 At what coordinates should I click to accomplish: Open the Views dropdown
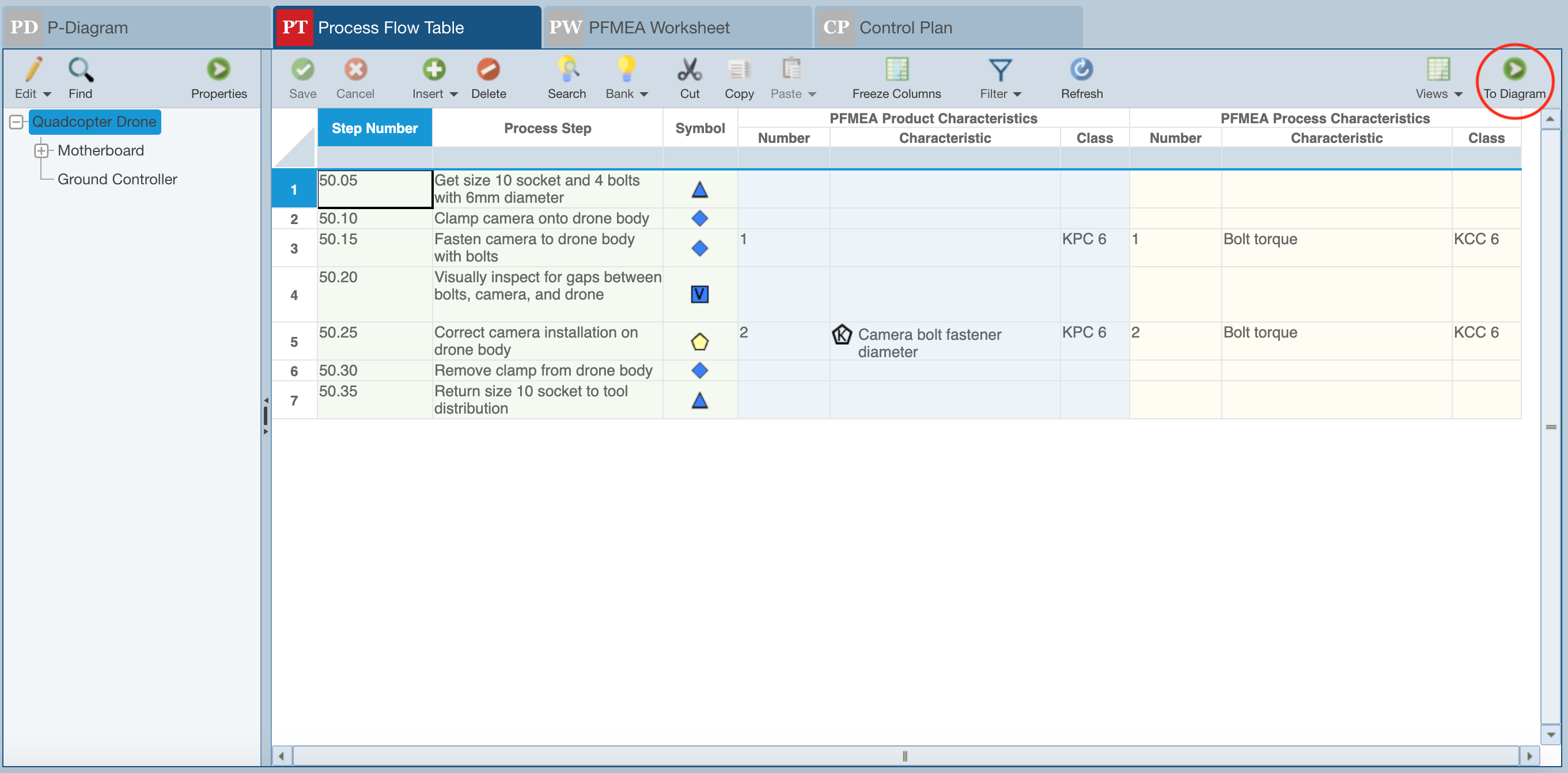point(1457,94)
